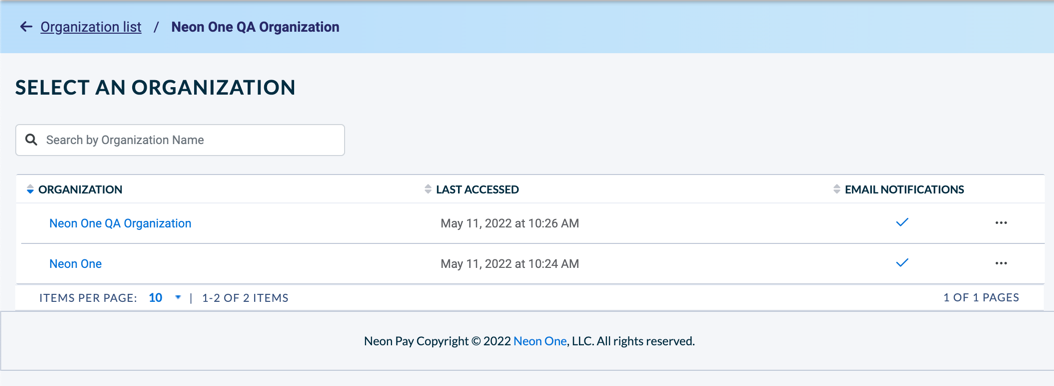Expand the items per page dropdown arrow
Image resolution: width=1054 pixels, height=386 pixels.
click(x=178, y=297)
